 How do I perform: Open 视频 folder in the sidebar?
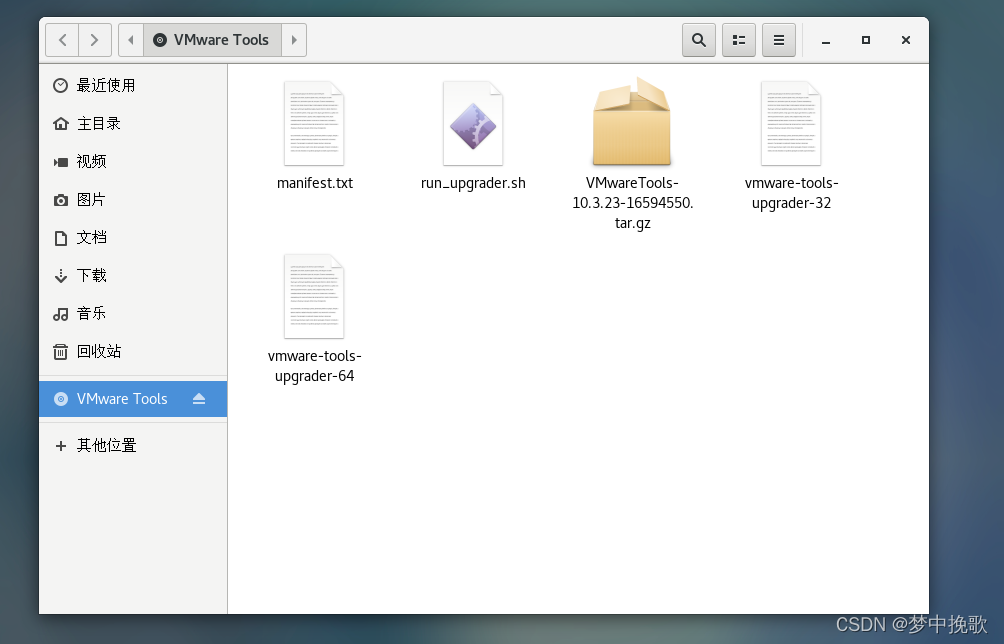(x=133, y=161)
